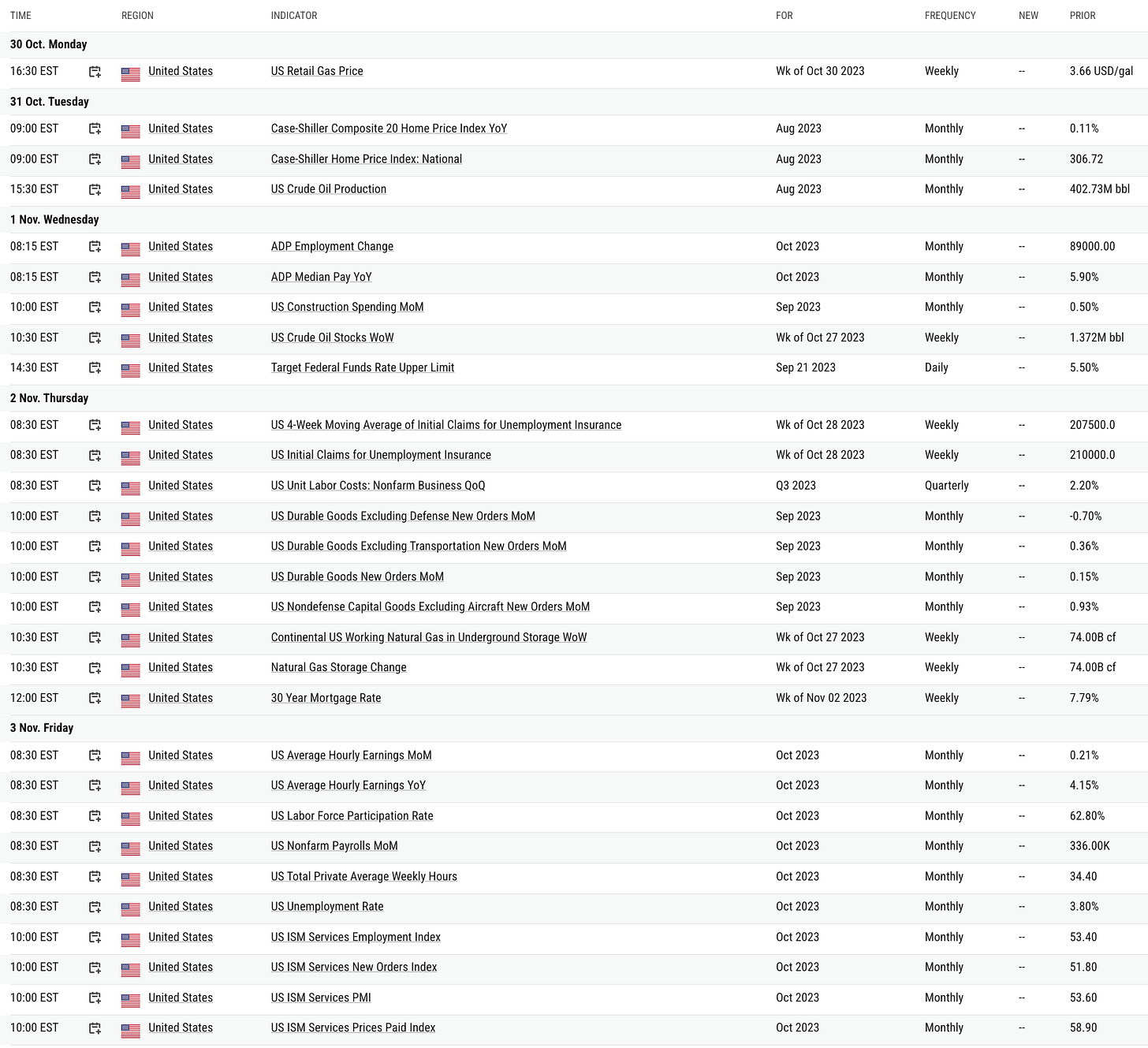Screen dimensions: 1148x1048
Task: Select 'Quarterly' frequency cell
Action: (x=947, y=486)
